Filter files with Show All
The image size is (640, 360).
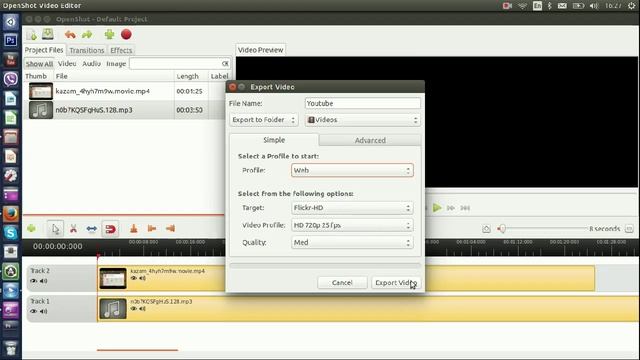pos(39,64)
